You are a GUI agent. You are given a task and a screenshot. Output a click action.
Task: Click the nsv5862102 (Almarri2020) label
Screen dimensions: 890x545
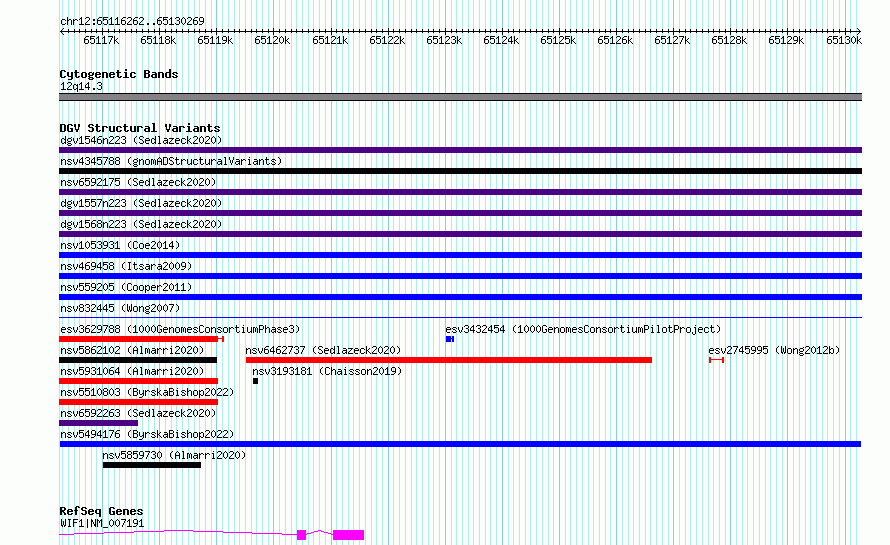[132, 350]
